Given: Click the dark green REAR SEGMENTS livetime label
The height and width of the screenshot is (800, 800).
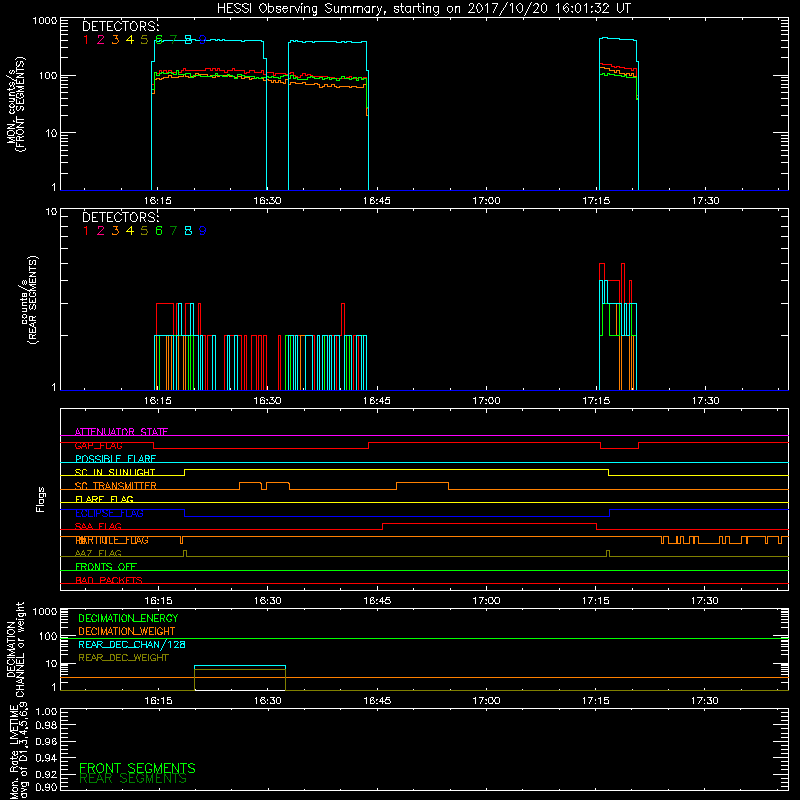Looking at the screenshot, I should click(133, 779).
